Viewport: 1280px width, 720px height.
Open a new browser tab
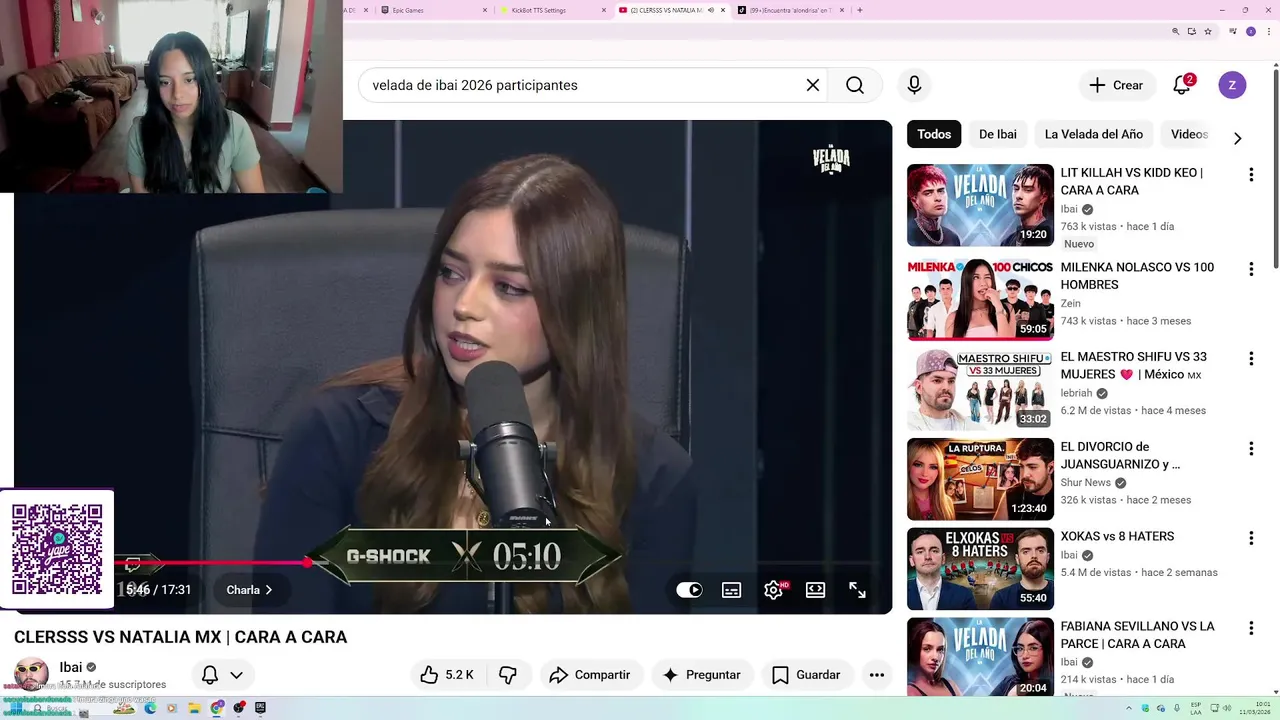(859, 10)
